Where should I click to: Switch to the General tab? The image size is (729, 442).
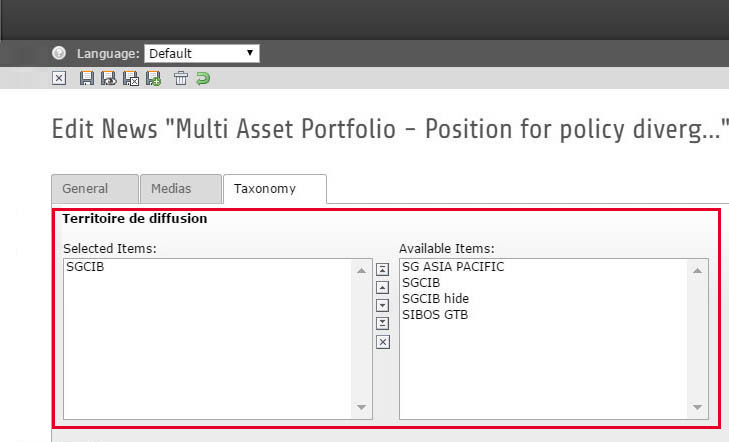pos(95,189)
